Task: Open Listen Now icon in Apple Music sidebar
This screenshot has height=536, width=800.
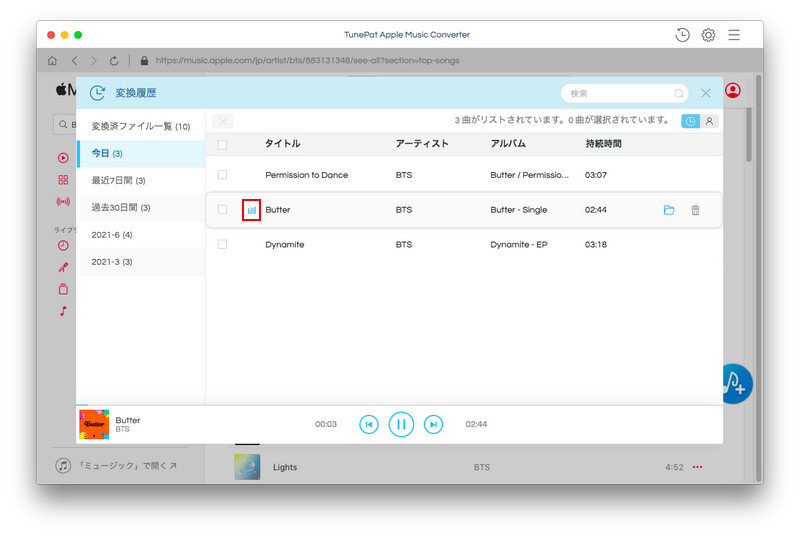Action: pos(63,158)
